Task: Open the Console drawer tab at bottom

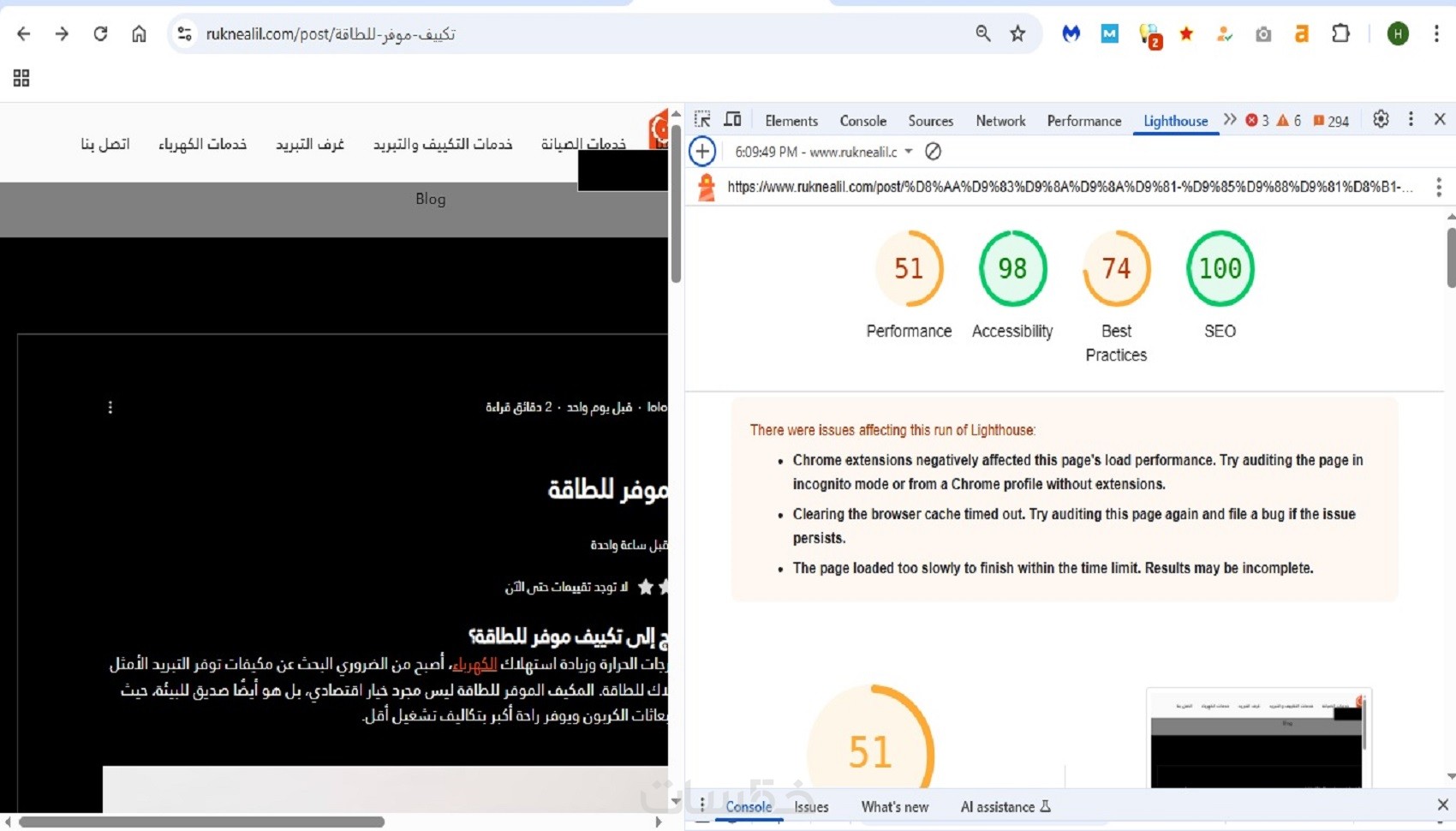Action: click(x=749, y=807)
